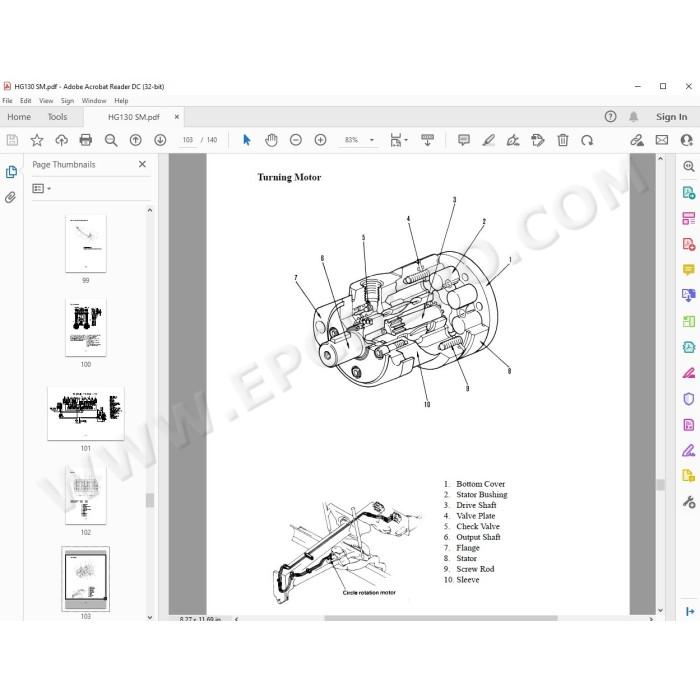Screen dimensions: 700x700
Task: Rotate the page view clockwise
Action: click(587, 140)
